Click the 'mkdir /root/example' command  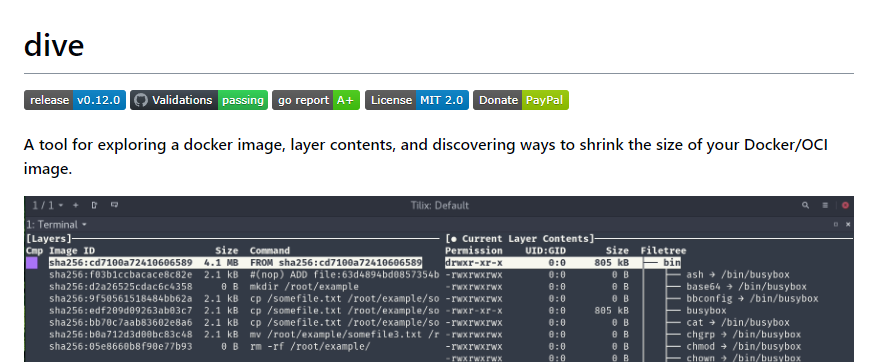coord(304,287)
